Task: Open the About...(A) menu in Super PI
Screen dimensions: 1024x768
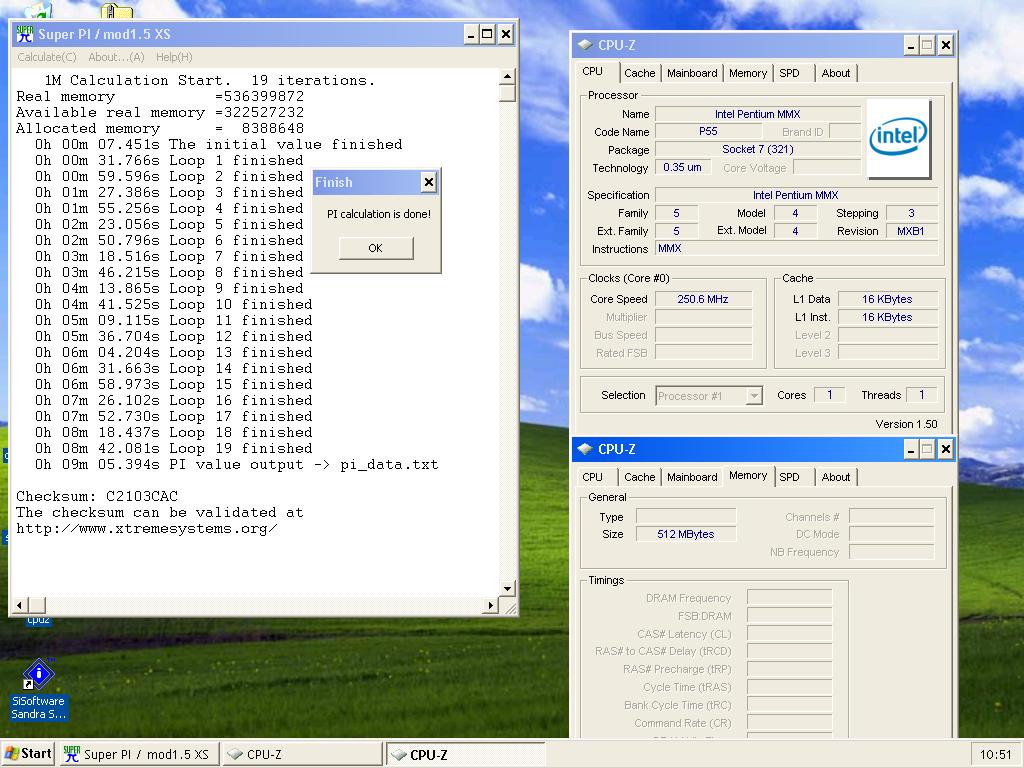Action: (116, 57)
